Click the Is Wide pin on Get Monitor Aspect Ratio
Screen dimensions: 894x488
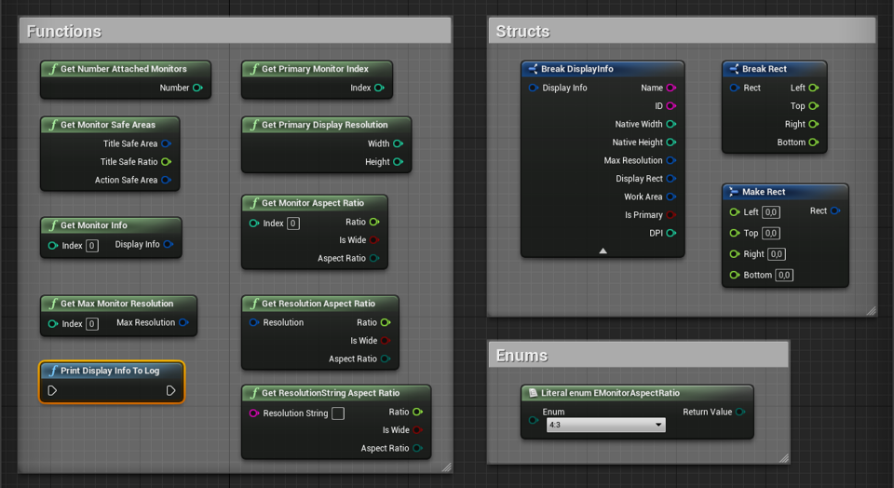(374, 240)
